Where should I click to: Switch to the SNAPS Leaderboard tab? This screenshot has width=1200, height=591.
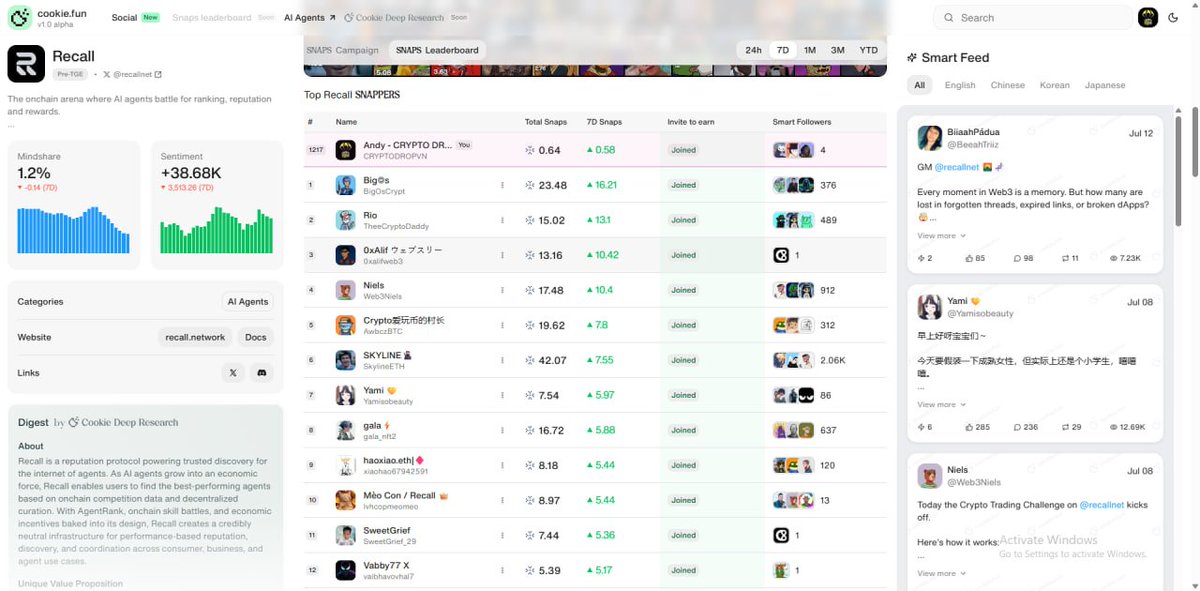click(437, 50)
